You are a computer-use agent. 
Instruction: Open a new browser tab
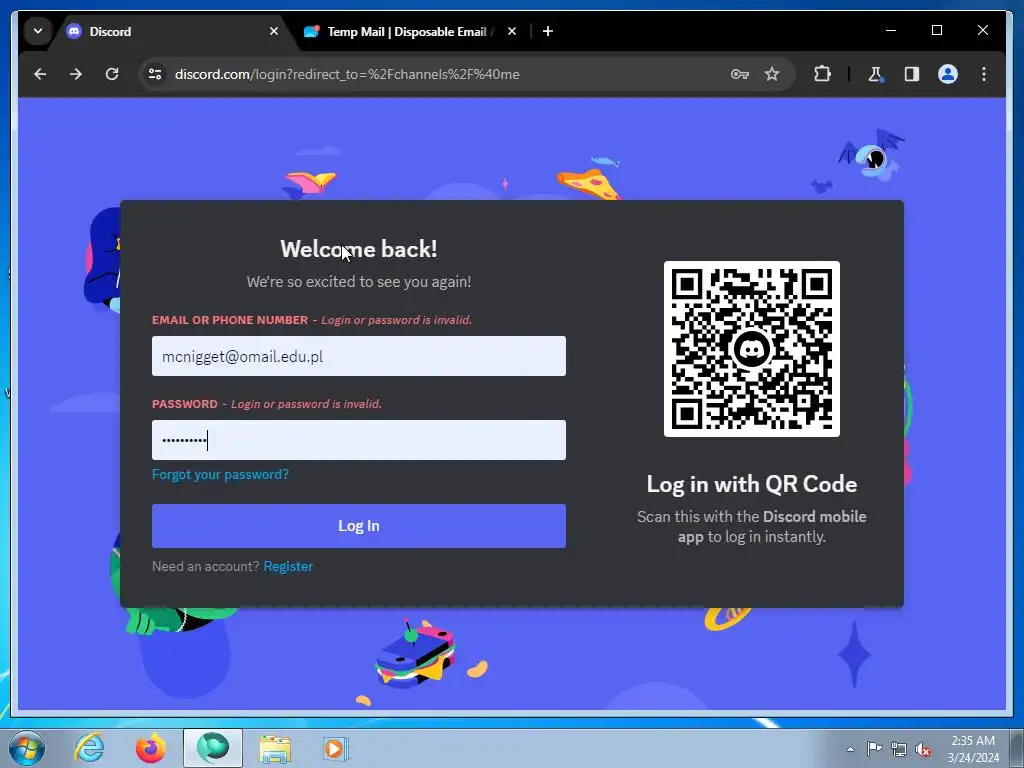click(x=548, y=31)
